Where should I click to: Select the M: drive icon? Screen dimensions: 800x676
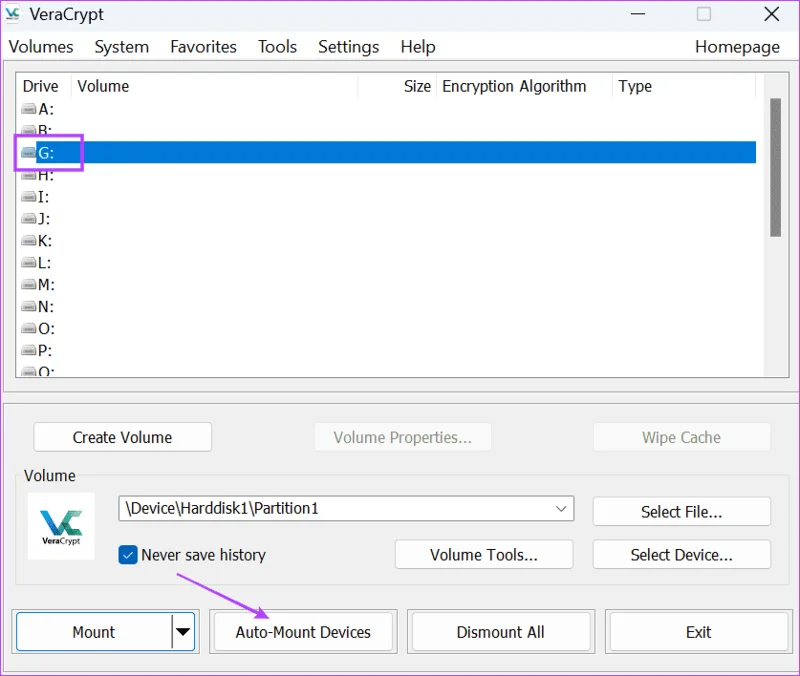click(29, 284)
